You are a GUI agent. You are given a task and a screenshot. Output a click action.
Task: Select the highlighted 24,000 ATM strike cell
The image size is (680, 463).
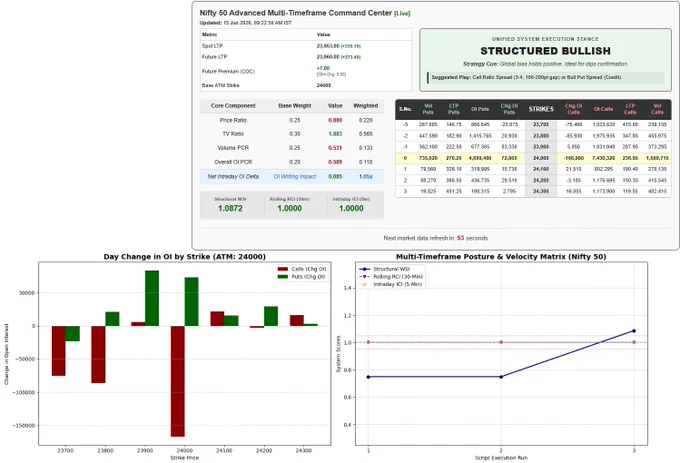pos(541,158)
